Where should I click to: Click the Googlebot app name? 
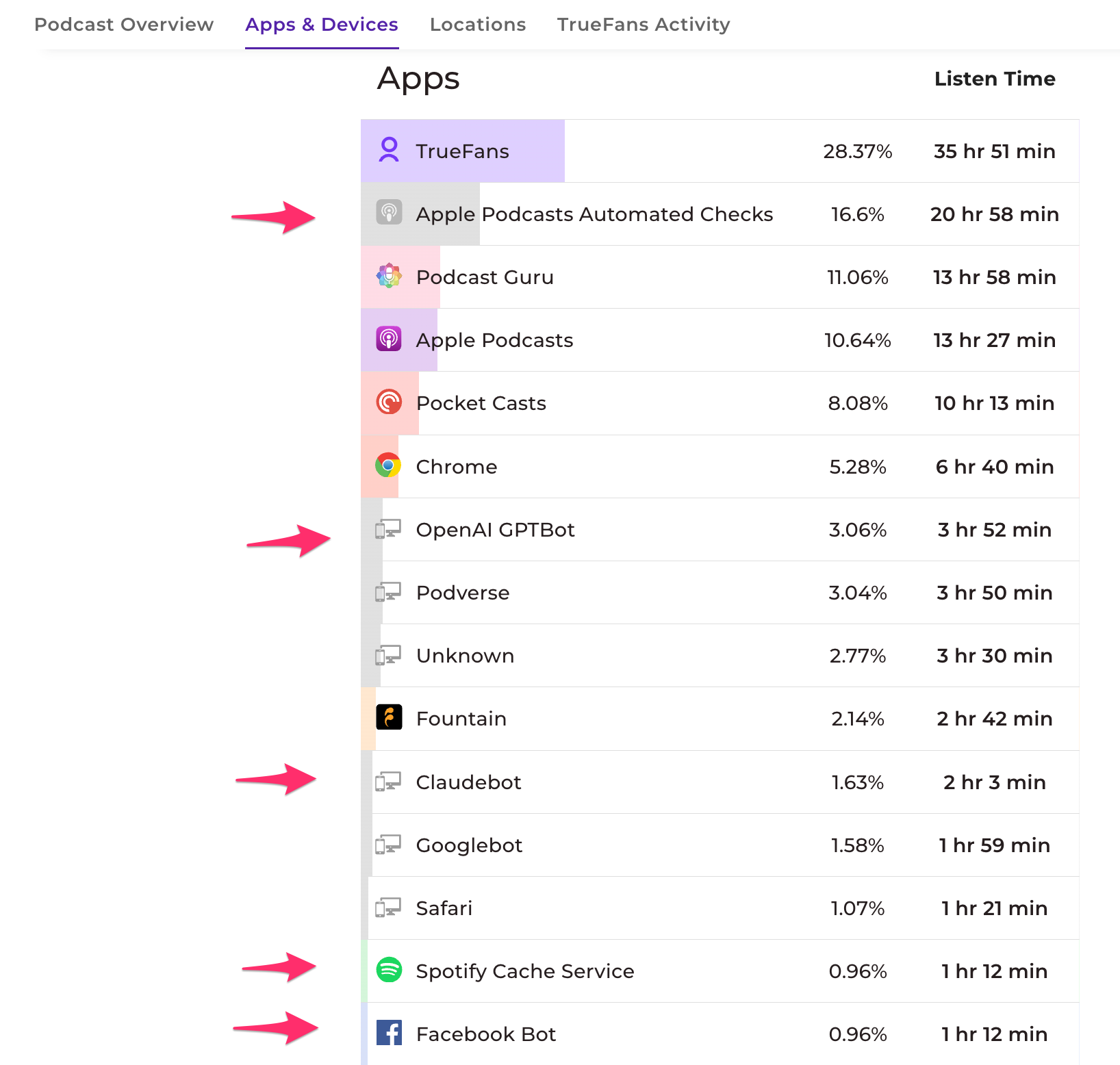click(469, 845)
